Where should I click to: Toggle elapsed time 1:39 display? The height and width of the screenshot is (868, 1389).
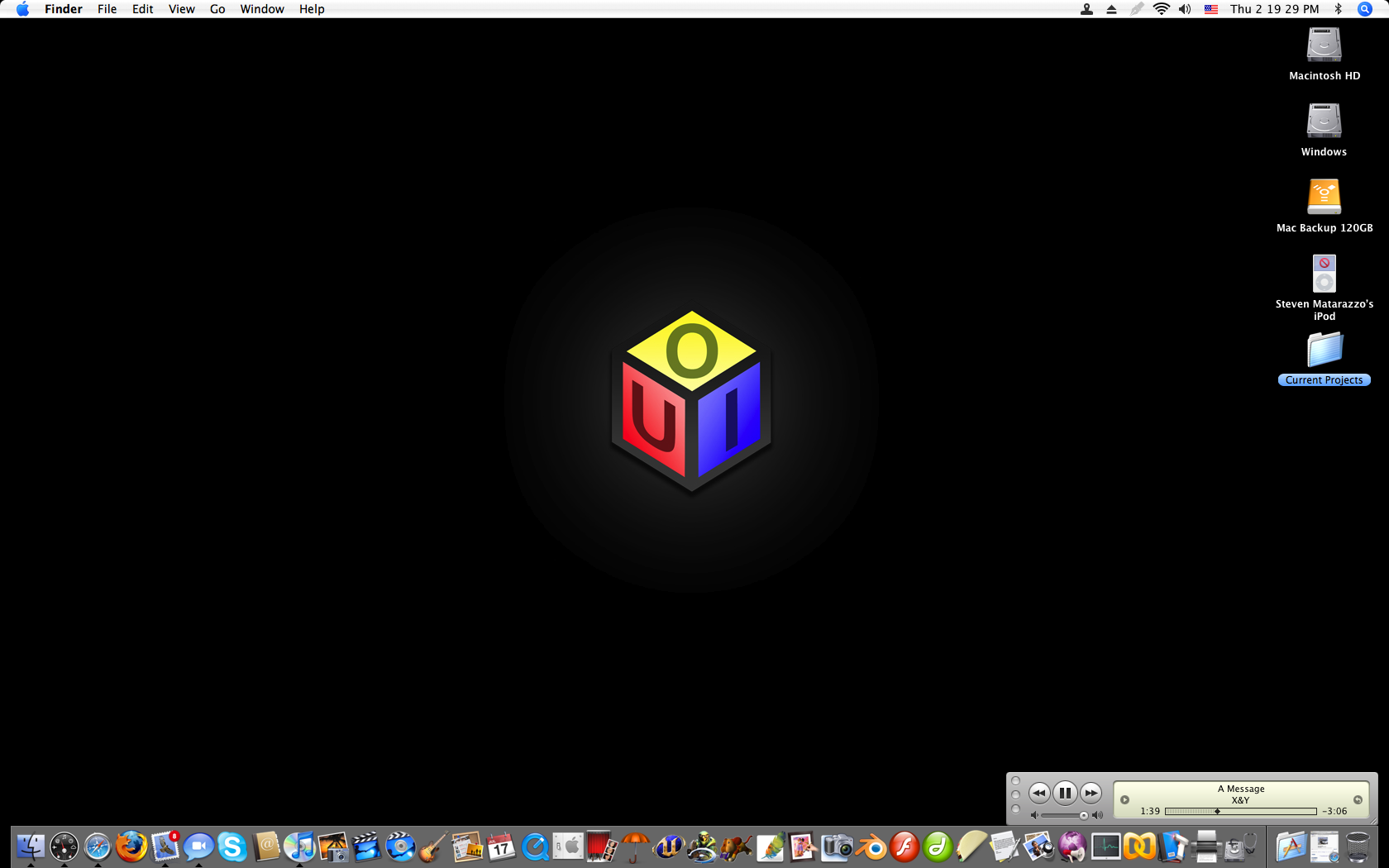[x=1150, y=812]
